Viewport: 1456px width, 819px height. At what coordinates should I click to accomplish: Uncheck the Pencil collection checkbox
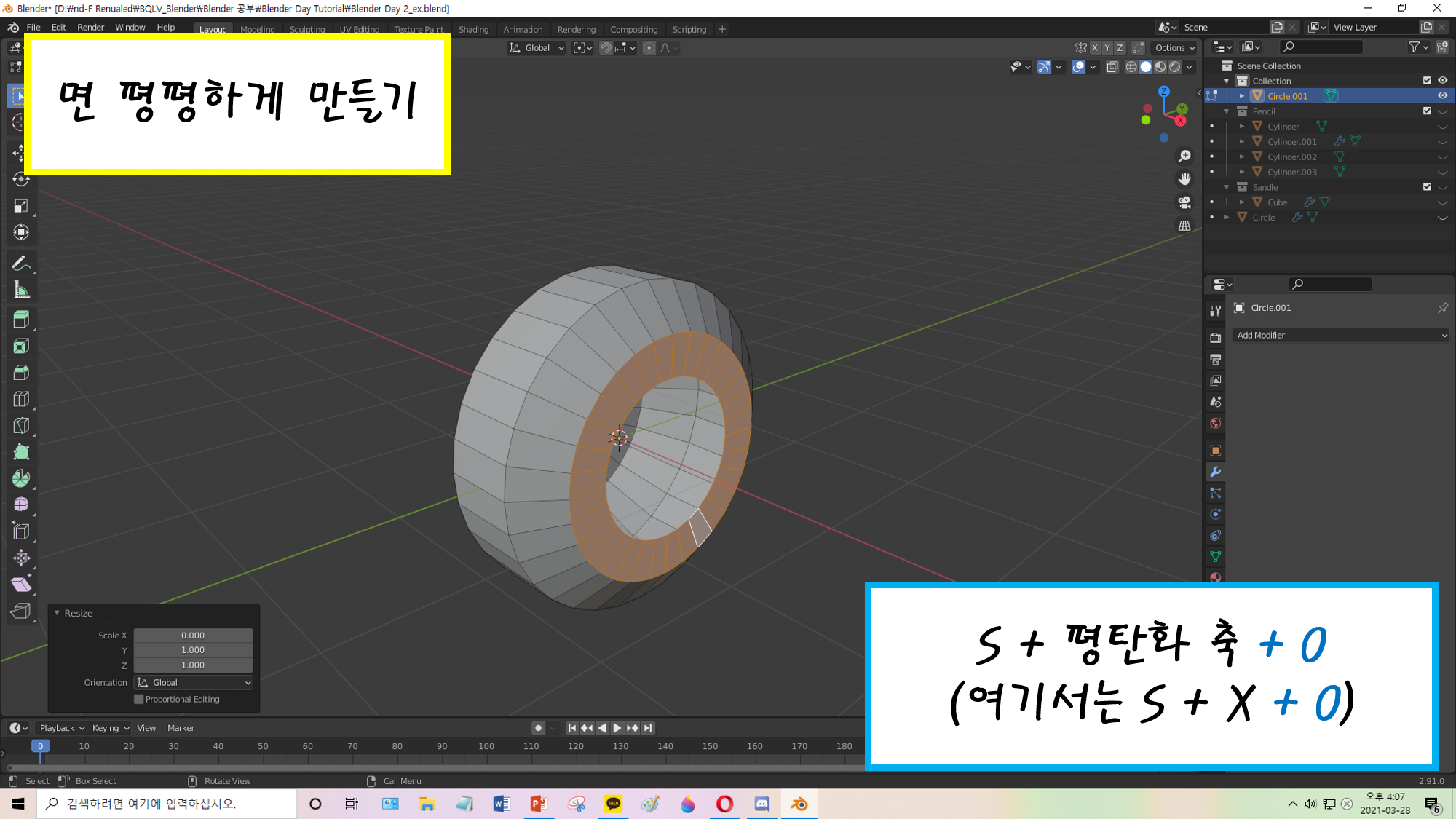1427,111
